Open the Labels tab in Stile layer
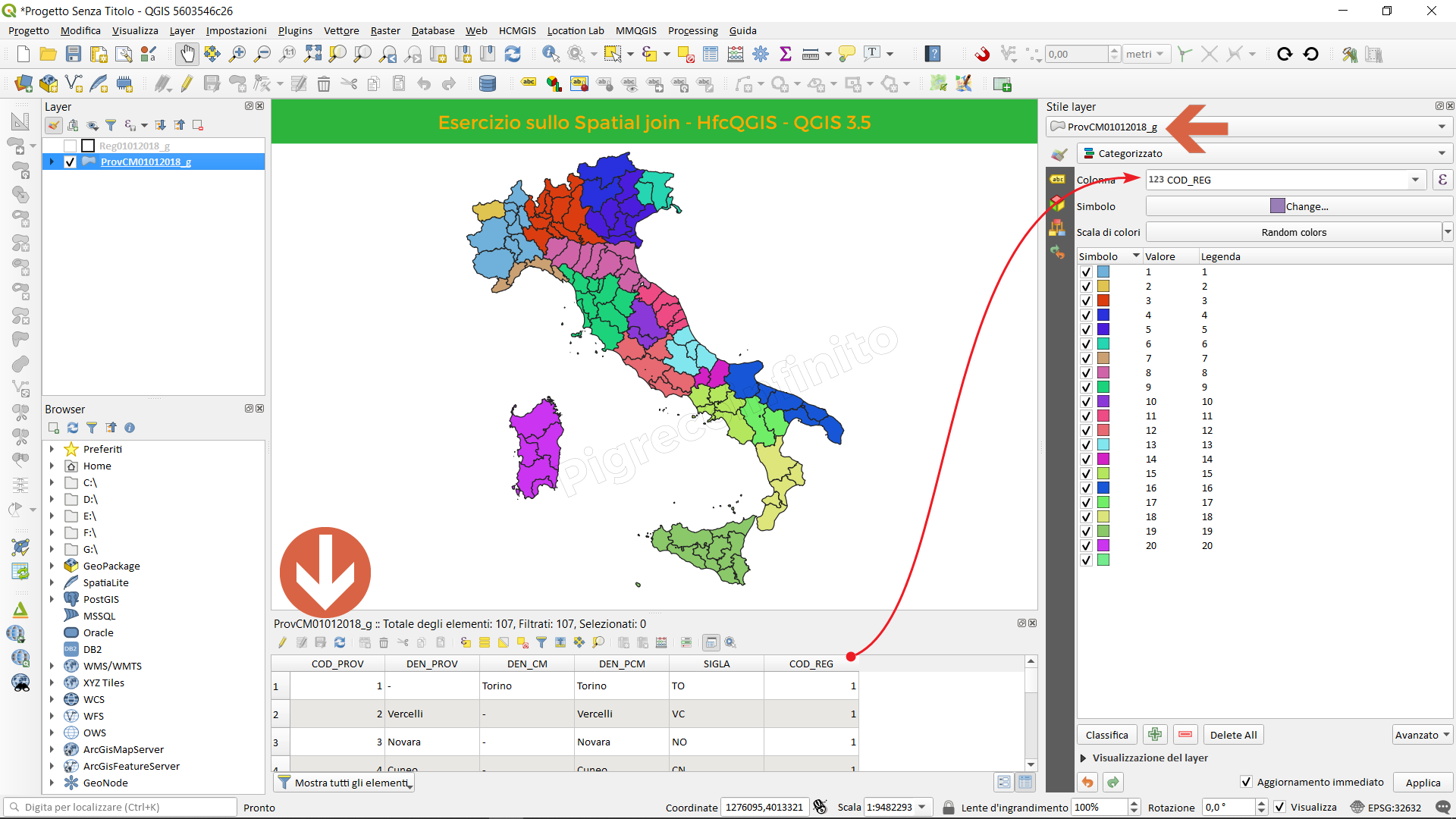This screenshot has width=1456, height=819. tap(1058, 179)
